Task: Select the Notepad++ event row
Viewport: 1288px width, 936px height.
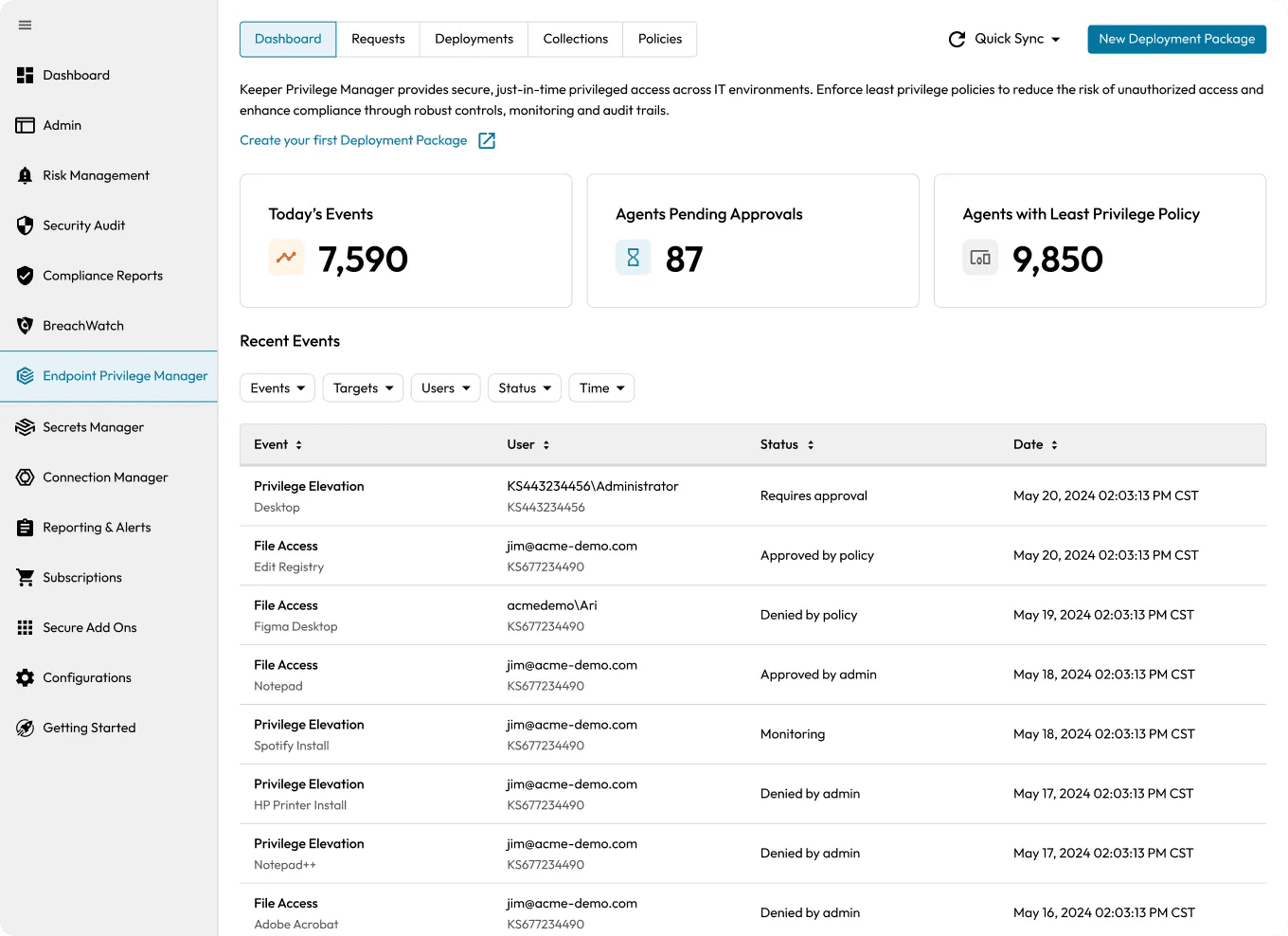Action: tap(753, 855)
